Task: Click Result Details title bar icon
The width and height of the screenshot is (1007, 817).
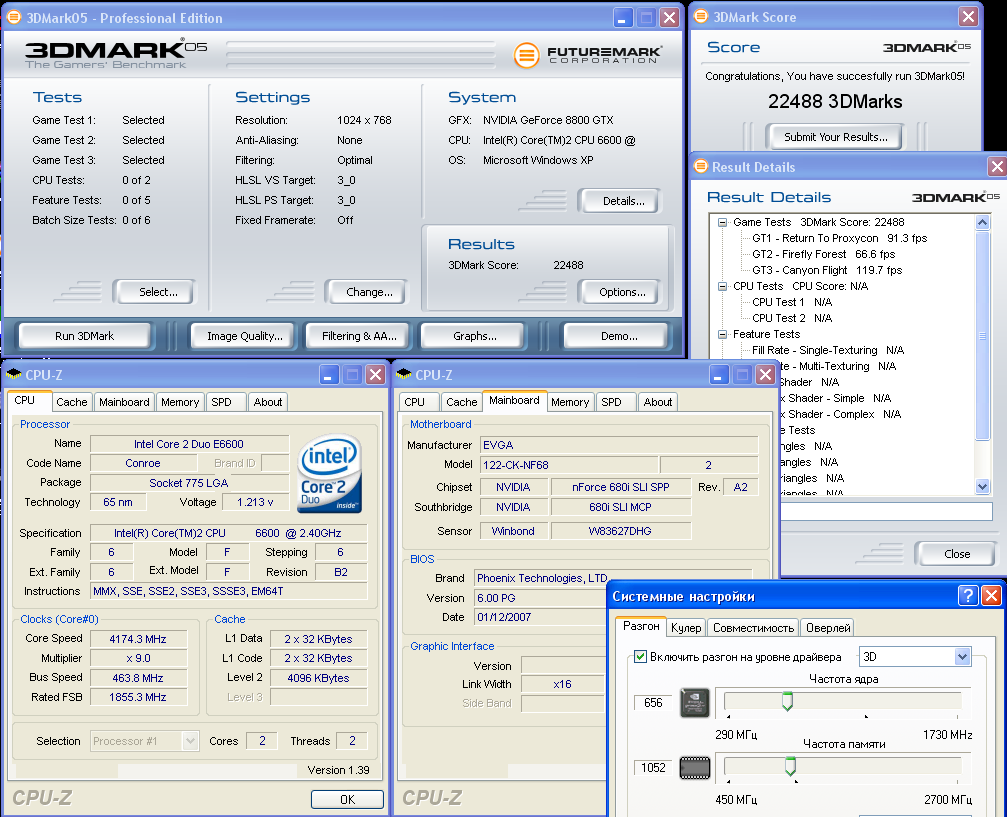Action: [x=701, y=166]
